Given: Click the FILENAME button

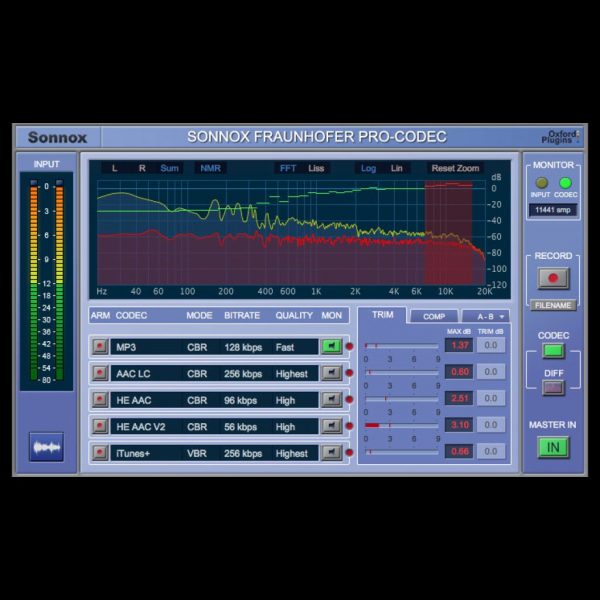Looking at the screenshot, I should [x=553, y=305].
